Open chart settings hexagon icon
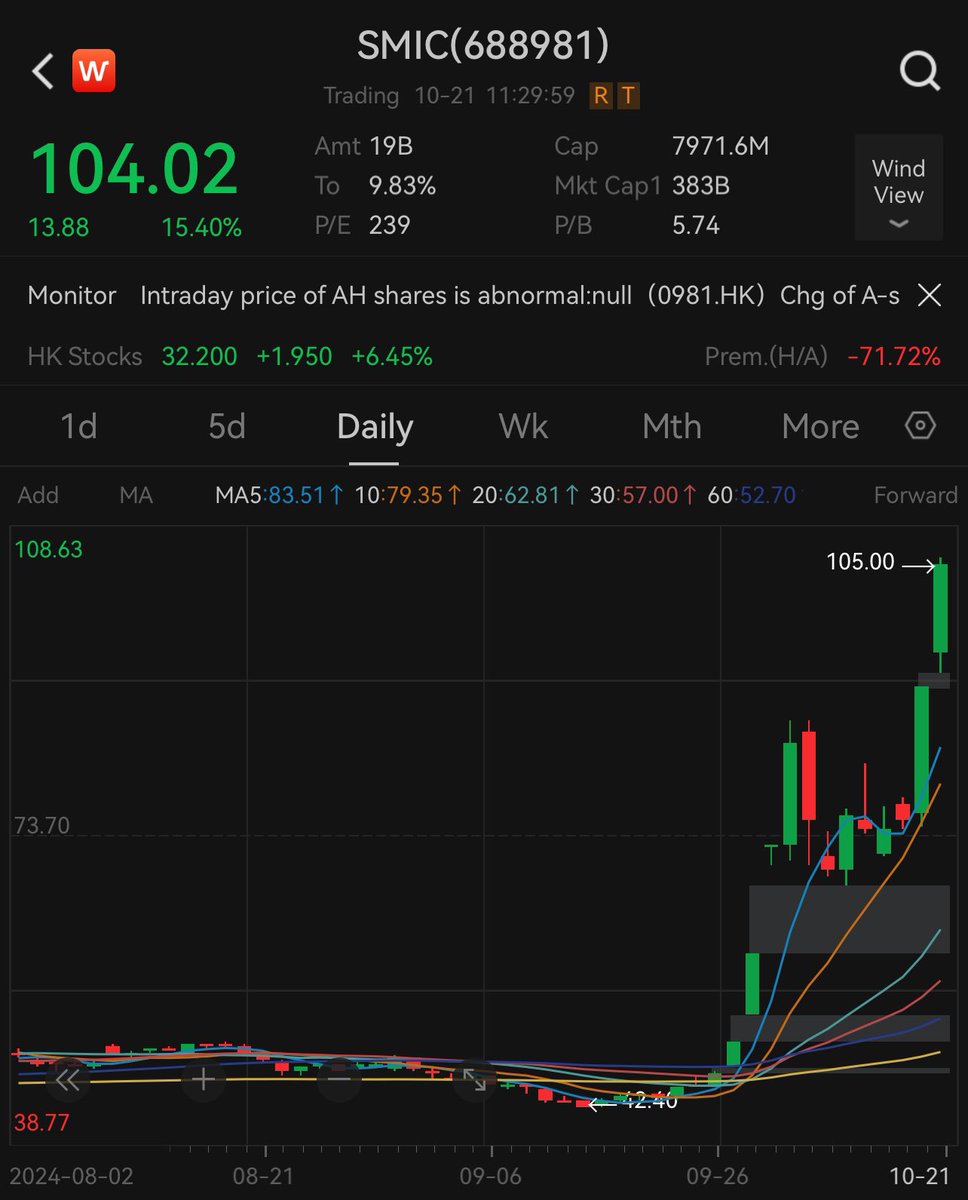968x1200 pixels. point(920,426)
